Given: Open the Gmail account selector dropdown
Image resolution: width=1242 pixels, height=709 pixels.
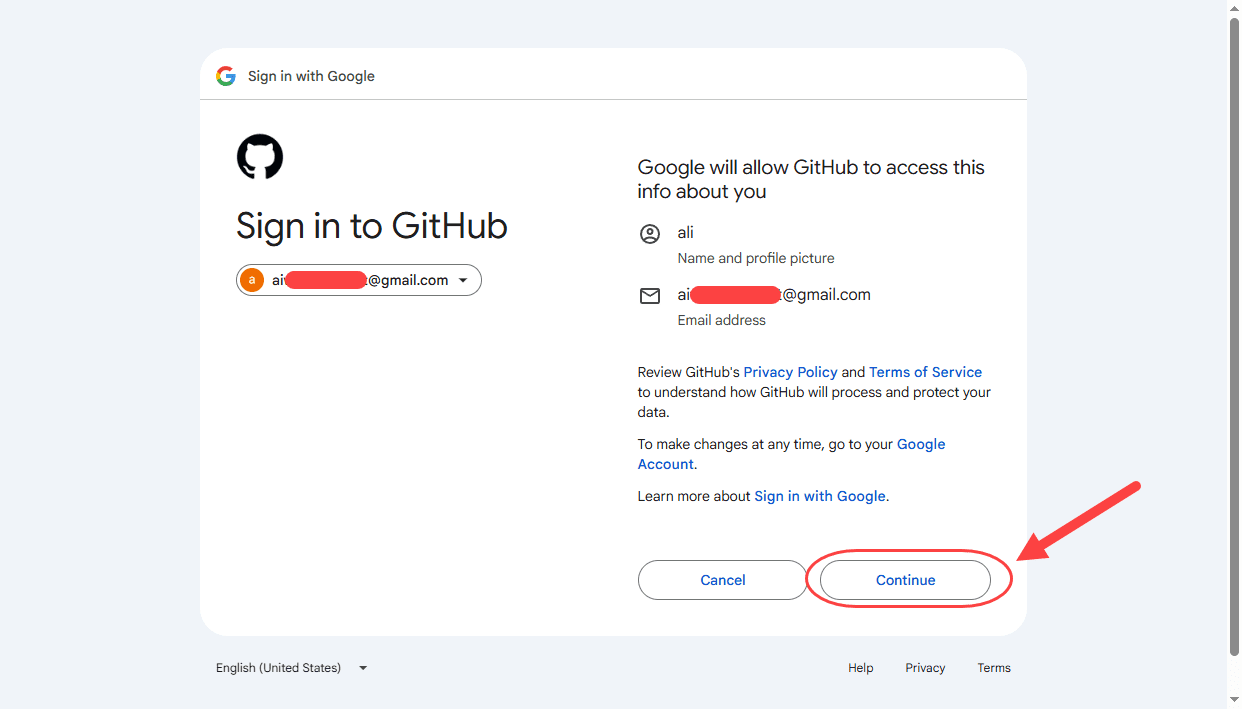Looking at the screenshot, I should coord(359,280).
